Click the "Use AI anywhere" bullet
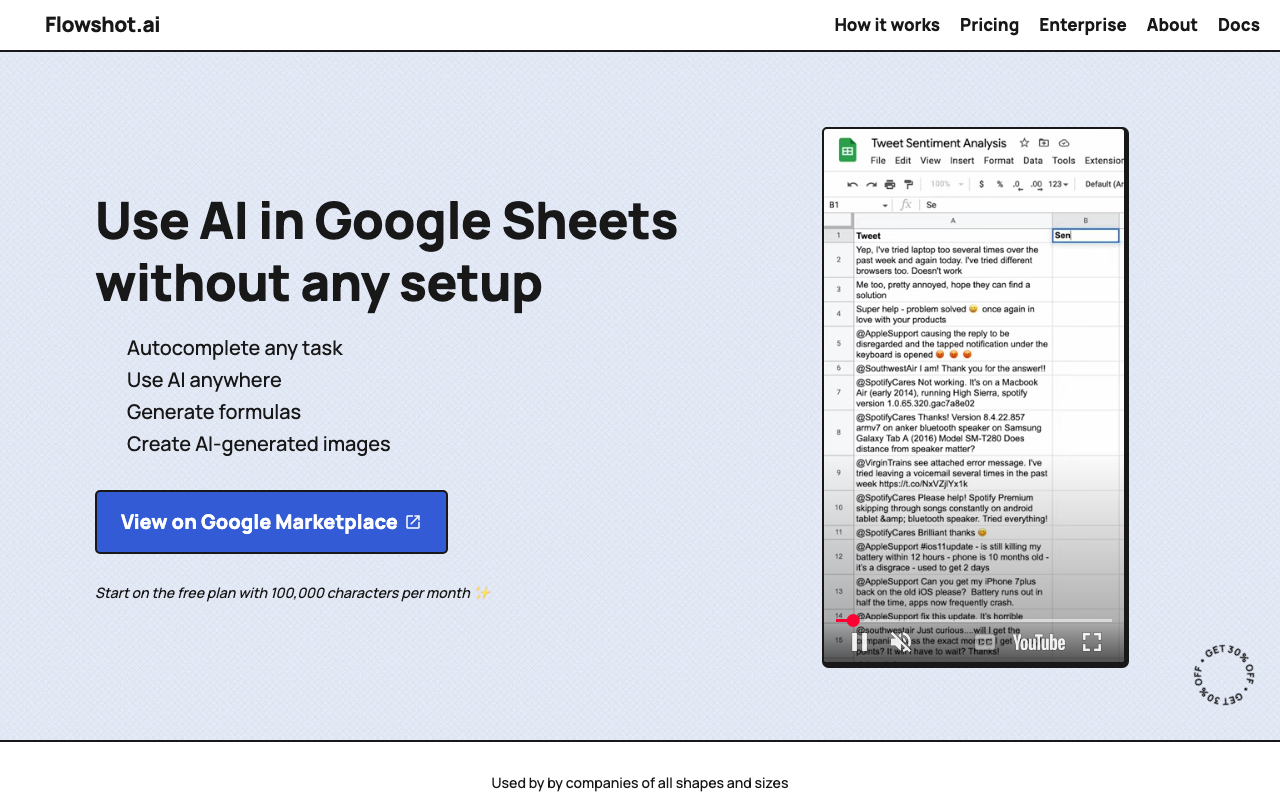1280x800 pixels. click(x=204, y=380)
